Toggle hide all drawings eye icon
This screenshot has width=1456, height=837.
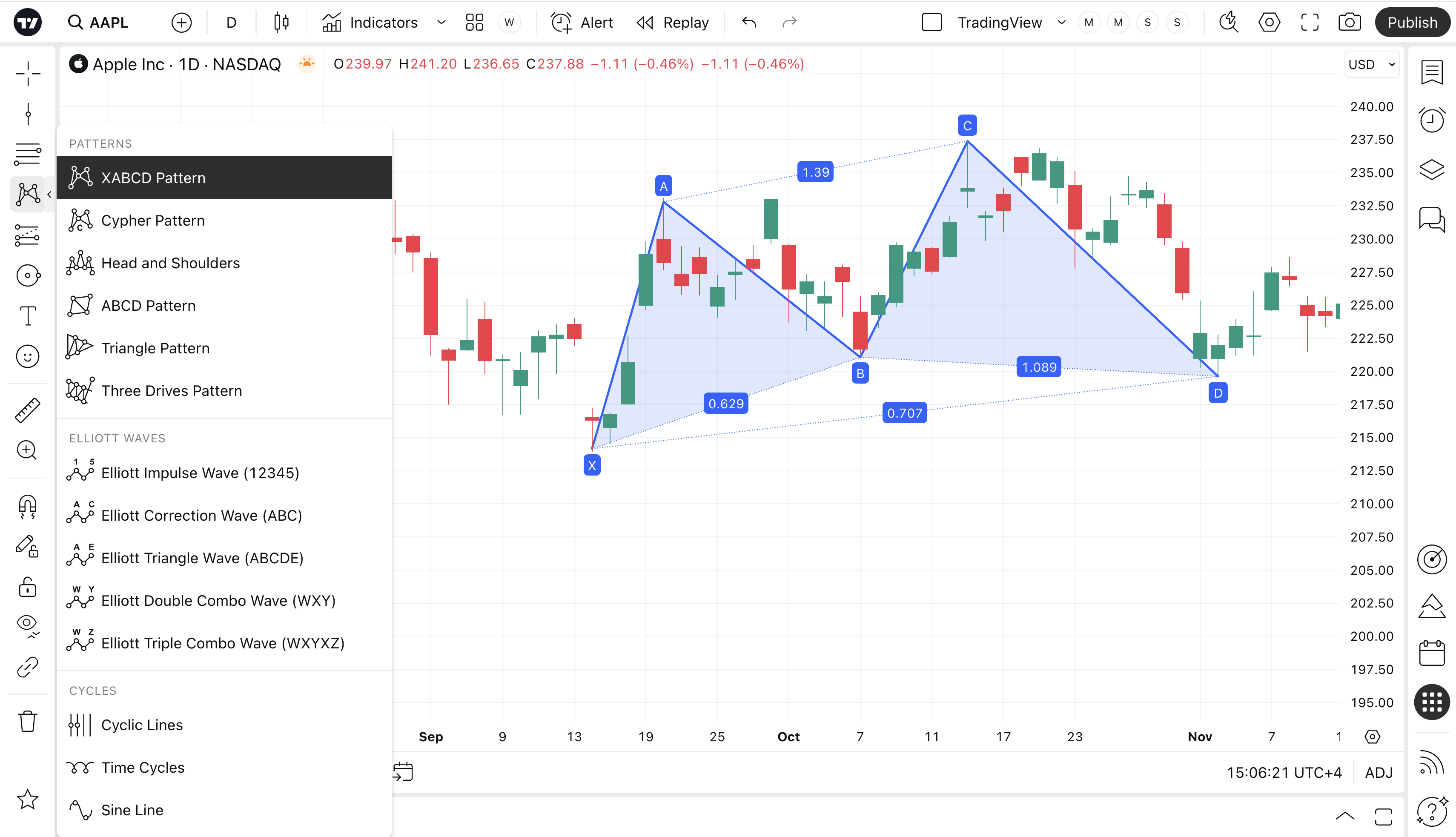tap(27, 624)
